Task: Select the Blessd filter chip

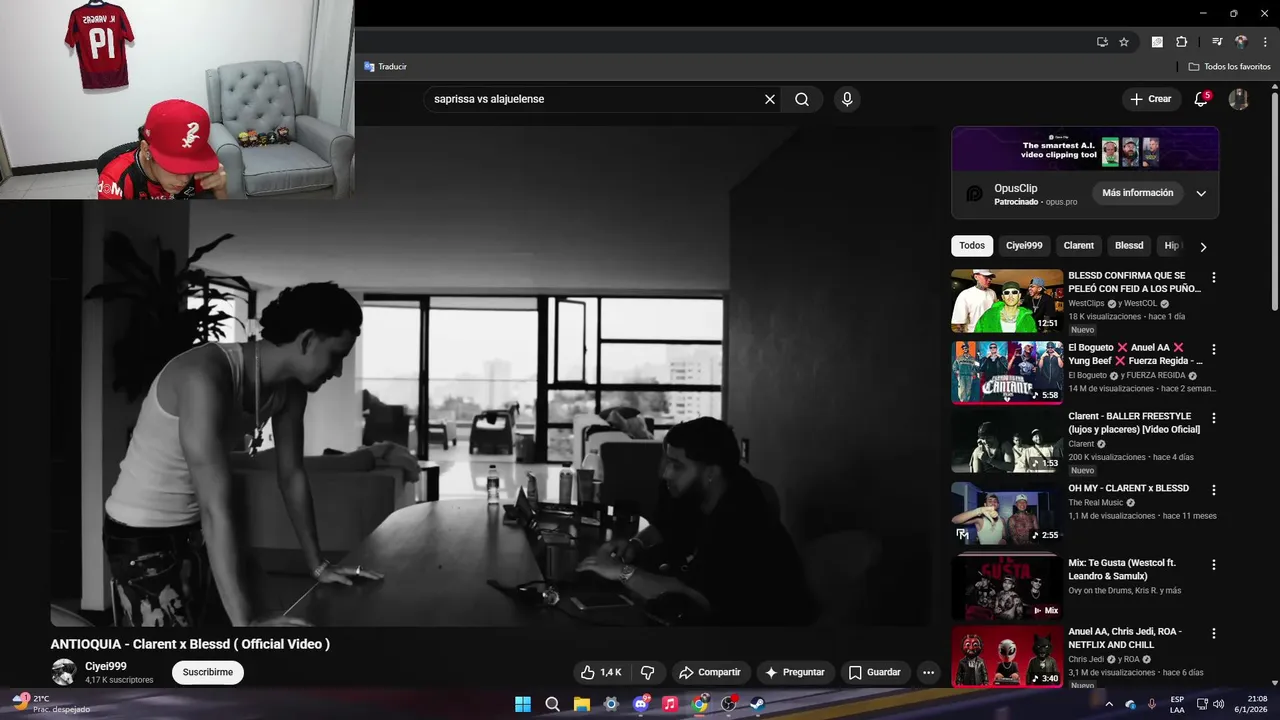Action: [1129, 246]
